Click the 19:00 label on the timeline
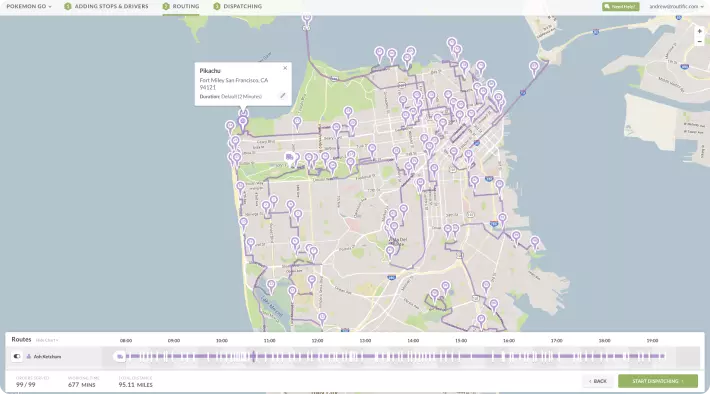The image size is (710, 394). [652, 341]
